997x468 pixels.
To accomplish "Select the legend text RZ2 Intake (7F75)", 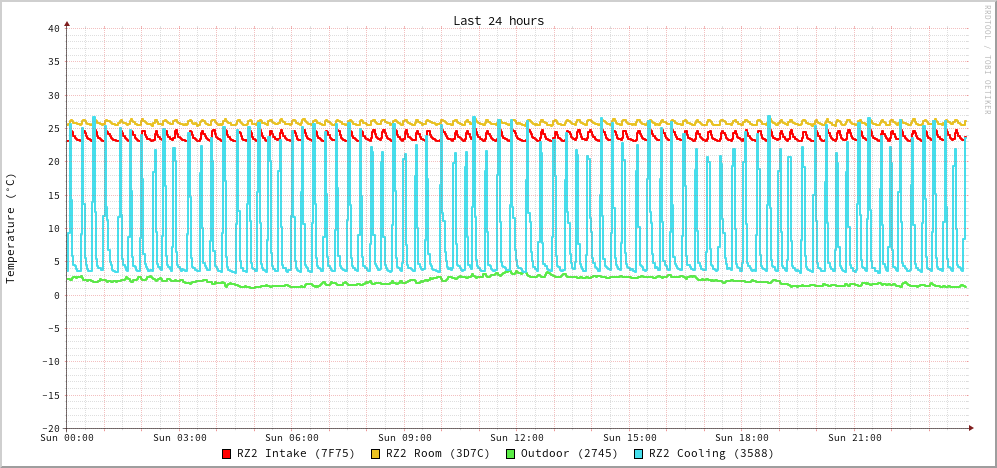I will pos(296,454).
